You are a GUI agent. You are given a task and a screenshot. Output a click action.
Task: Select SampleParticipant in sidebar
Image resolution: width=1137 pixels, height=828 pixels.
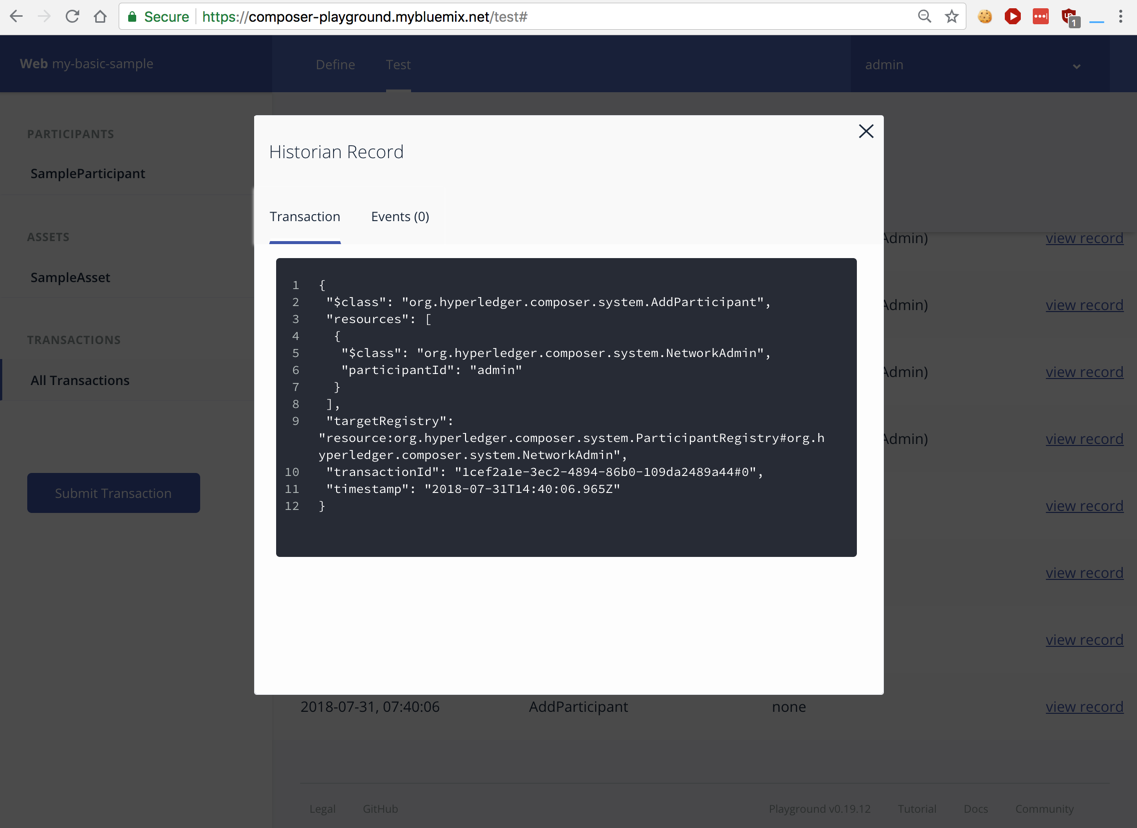[88, 173]
